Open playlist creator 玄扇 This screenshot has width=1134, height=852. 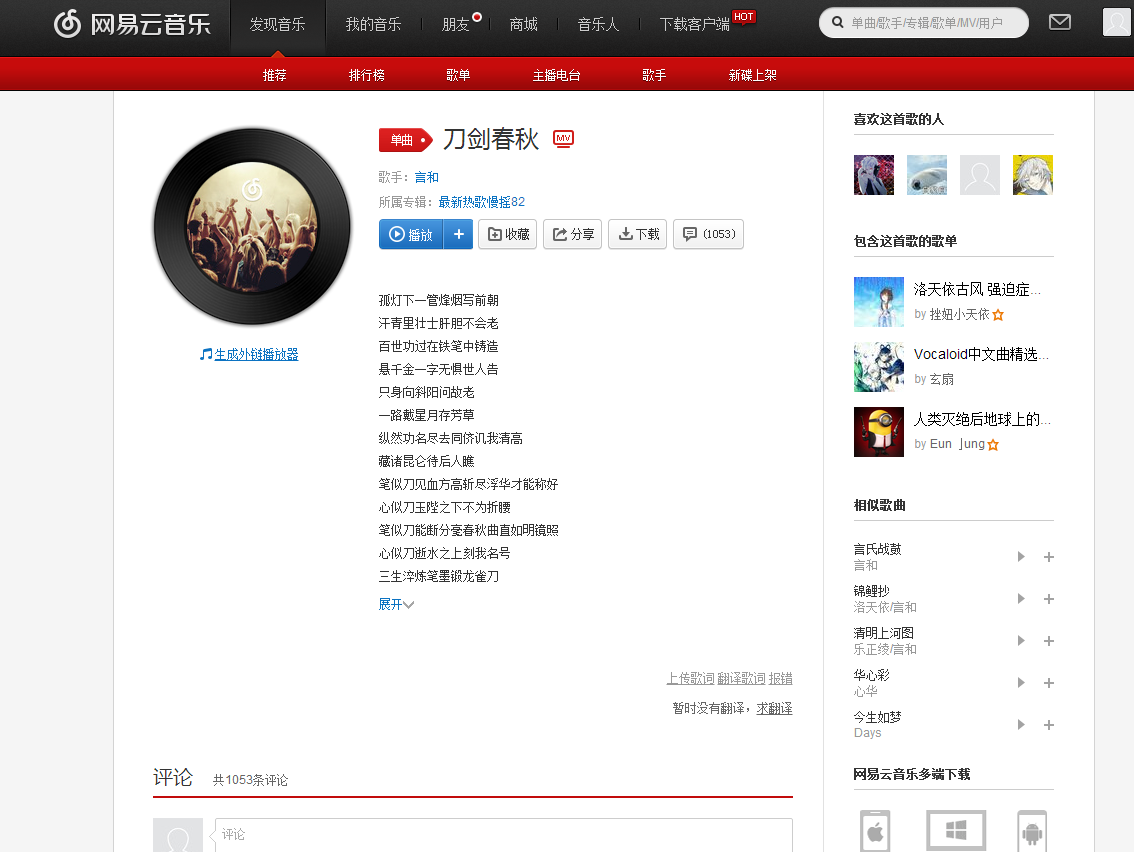(942, 379)
